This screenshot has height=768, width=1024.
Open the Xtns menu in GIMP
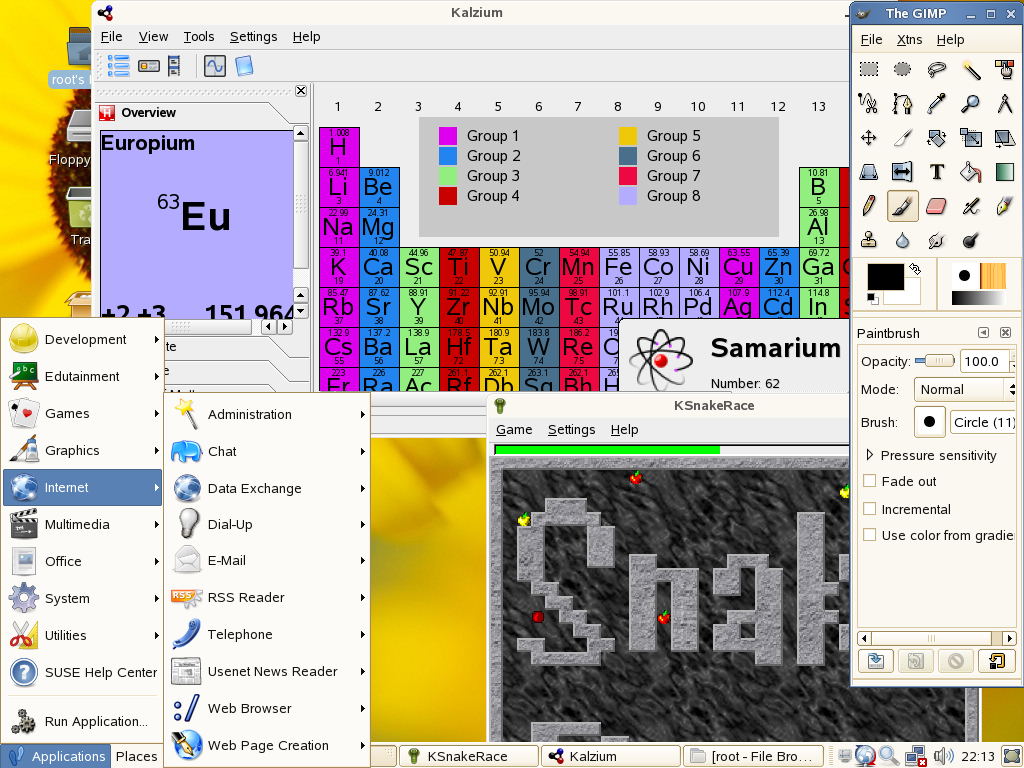coord(909,39)
